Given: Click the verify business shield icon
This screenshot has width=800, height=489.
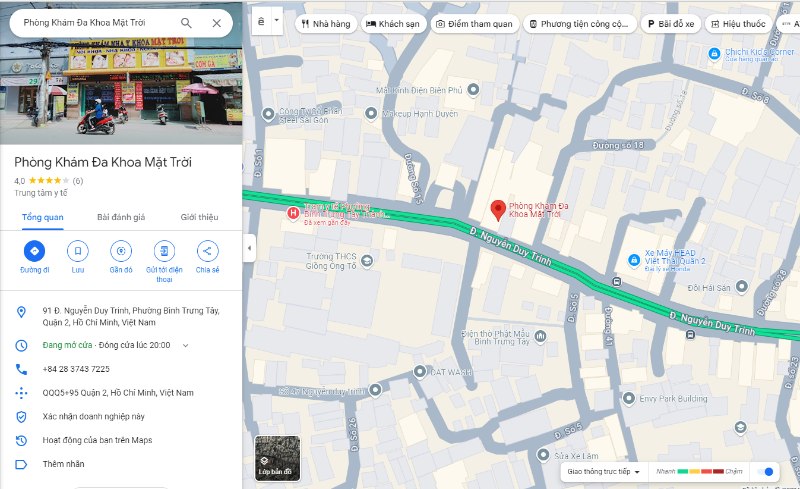Looking at the screenshot, I should pos(21,417).
